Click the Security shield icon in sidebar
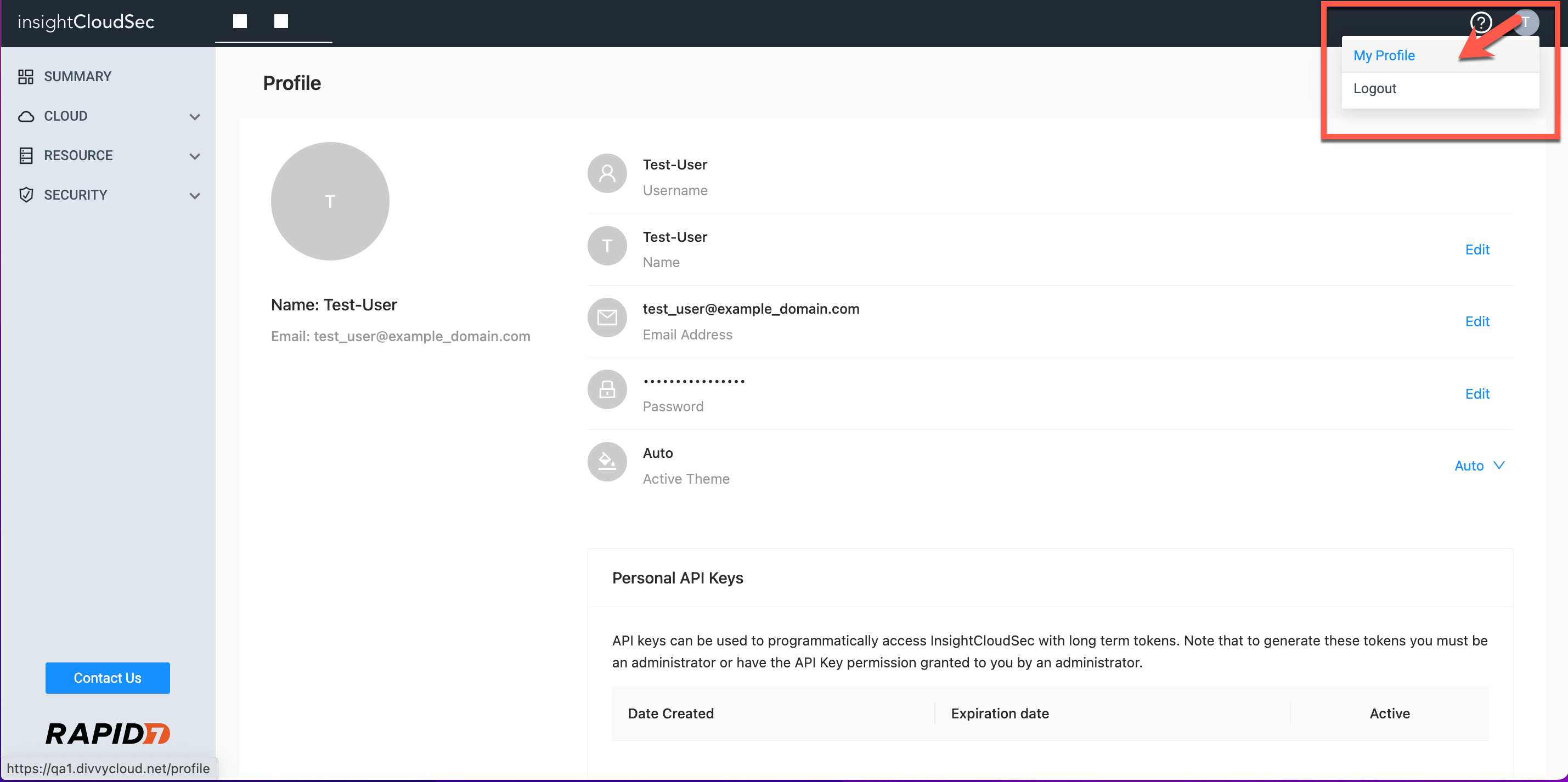The image size is (1568, 782). coord(26,195)
